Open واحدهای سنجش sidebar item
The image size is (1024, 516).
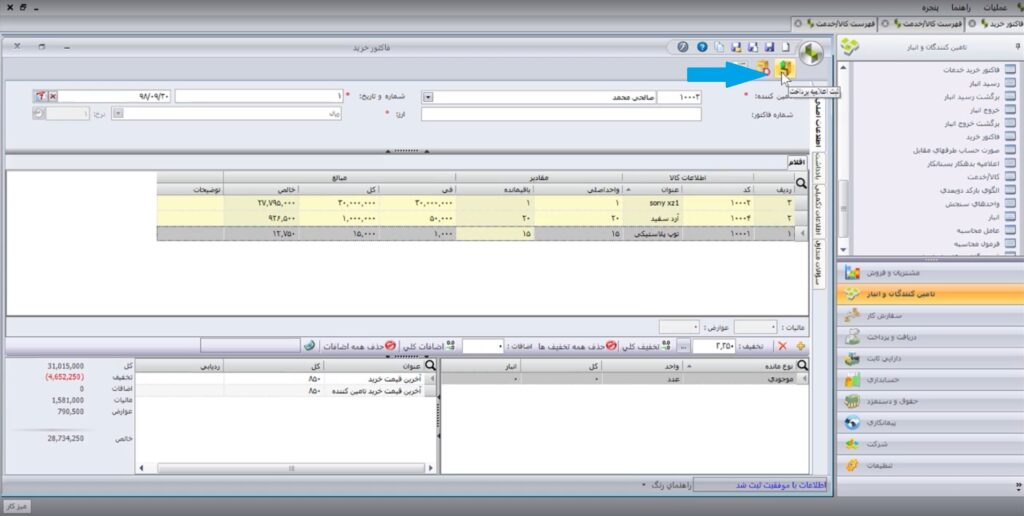(x=972, y=204)
